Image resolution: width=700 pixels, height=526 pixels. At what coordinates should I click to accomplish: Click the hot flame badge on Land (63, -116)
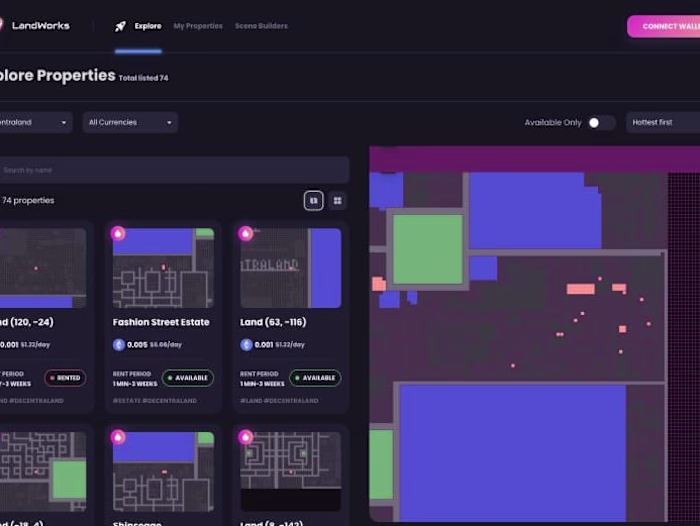(246, 234)
